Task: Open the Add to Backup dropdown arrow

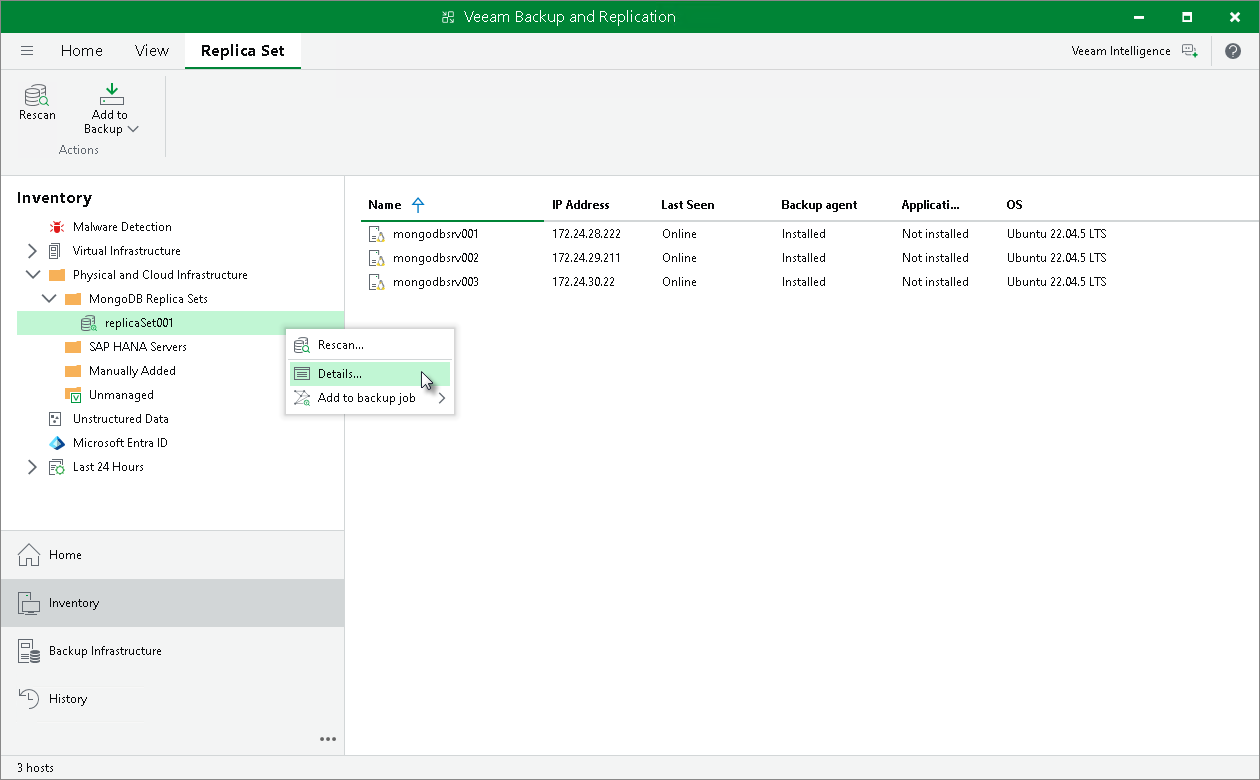Action: [x=133, y=130]
